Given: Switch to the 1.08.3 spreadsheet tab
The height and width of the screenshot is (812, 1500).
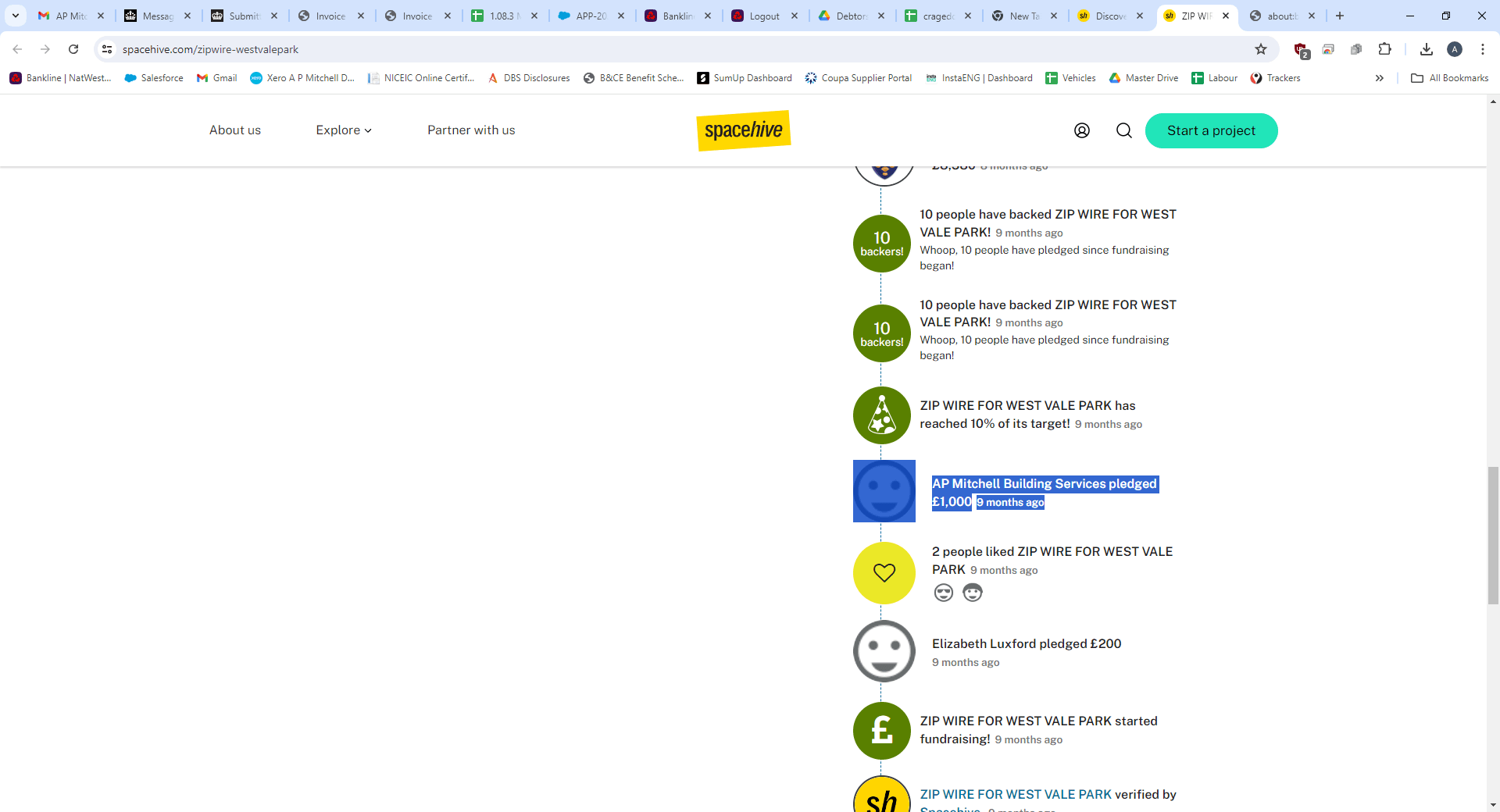Looking at the screenshot, I should tap(504, 16).
